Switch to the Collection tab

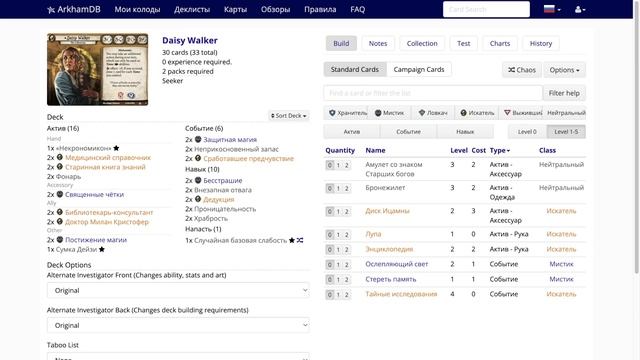tap(422, 43)
